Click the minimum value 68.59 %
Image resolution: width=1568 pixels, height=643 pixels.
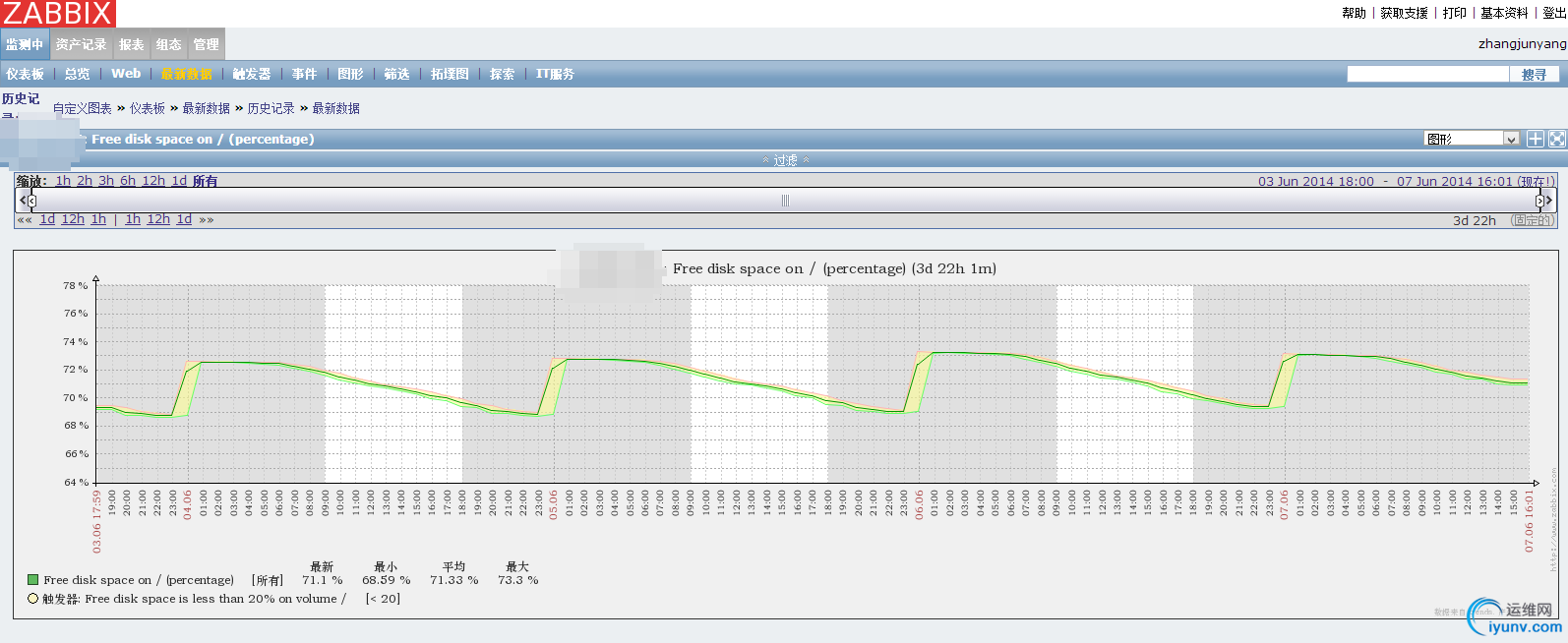pyautogui.click(x=386, y=580)
